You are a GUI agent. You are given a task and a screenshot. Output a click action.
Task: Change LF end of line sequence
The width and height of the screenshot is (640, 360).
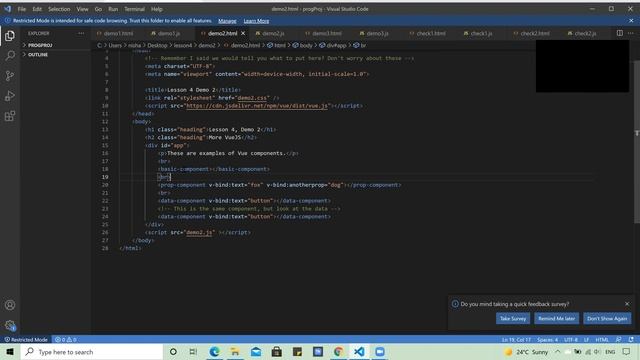pyautogui.click(x=587, y=340)
